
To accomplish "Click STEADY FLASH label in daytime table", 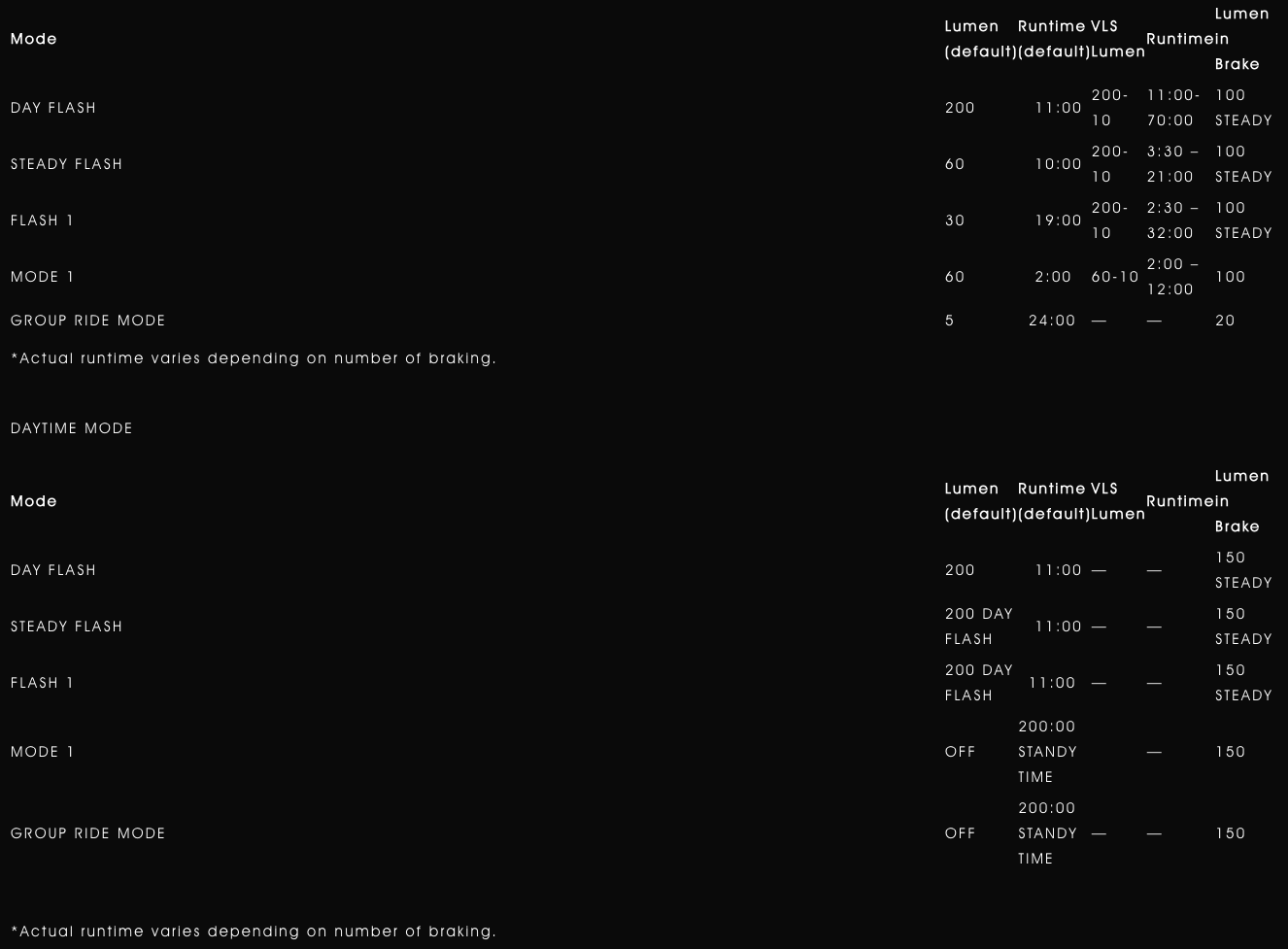I will pyautogui.click(x=66, y=627).
